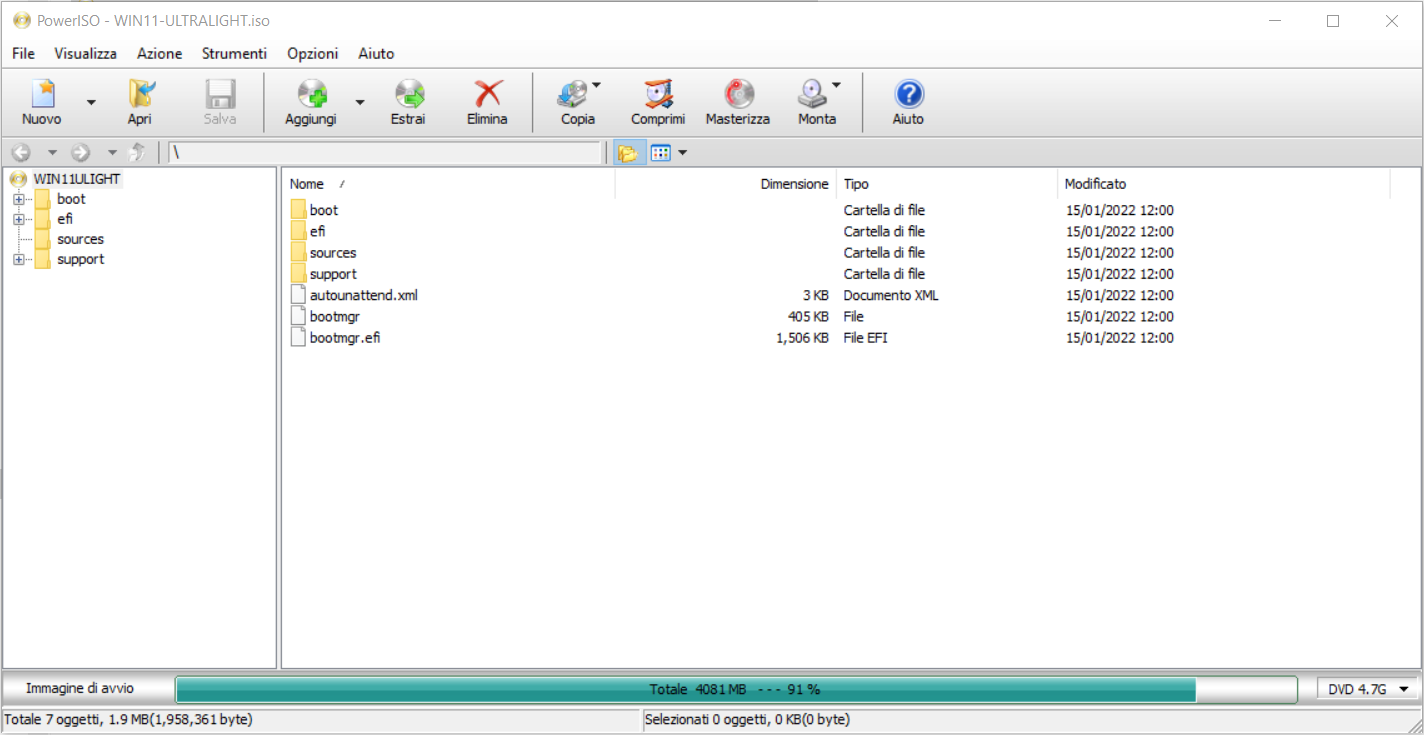Image resolution: width=1424 pixels, height=735 pixels.
Task: Select the sources folder in tree
Action: [x=80, y=239]
